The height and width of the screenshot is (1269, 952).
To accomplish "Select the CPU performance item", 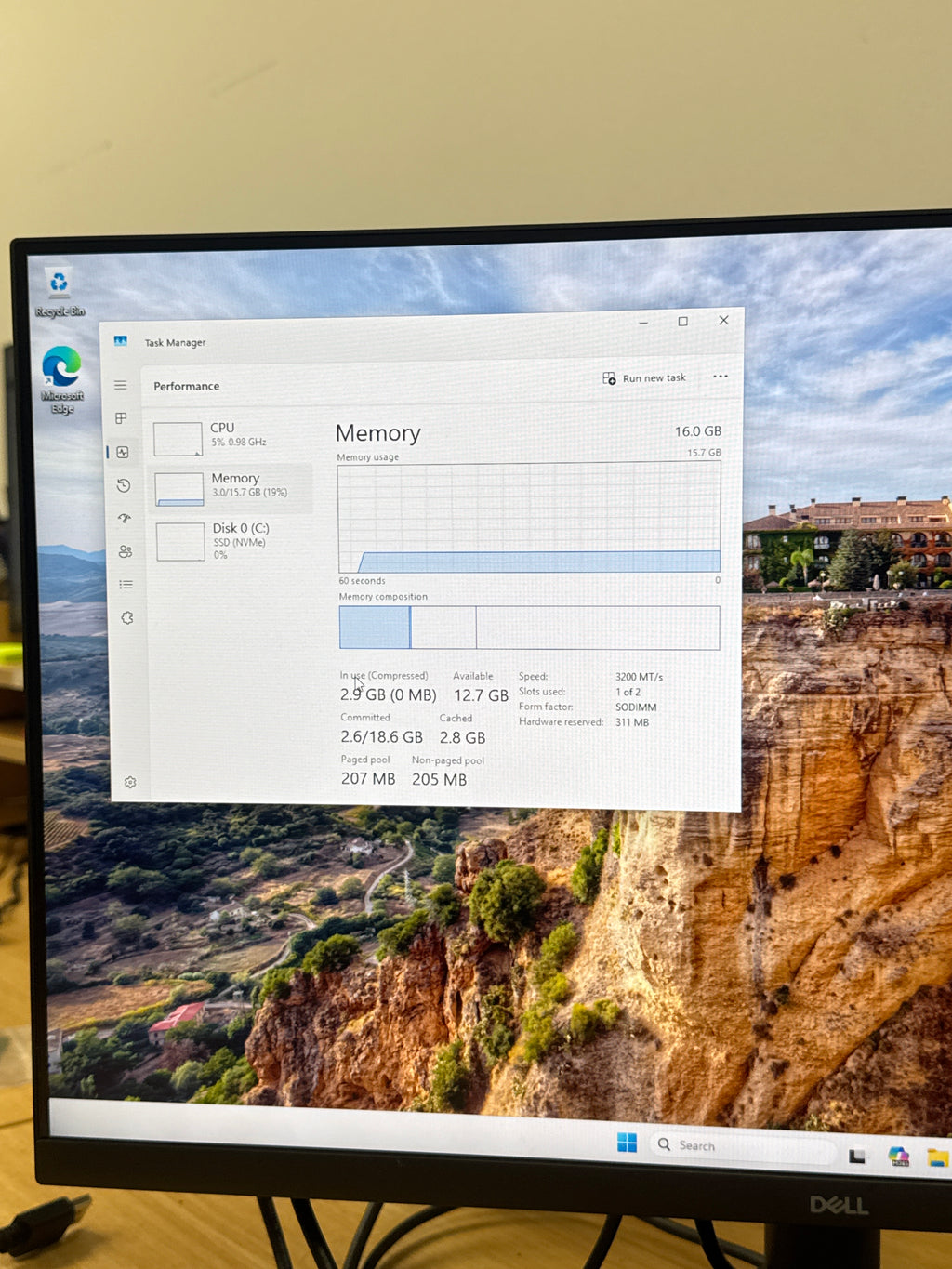I will 228,438.
